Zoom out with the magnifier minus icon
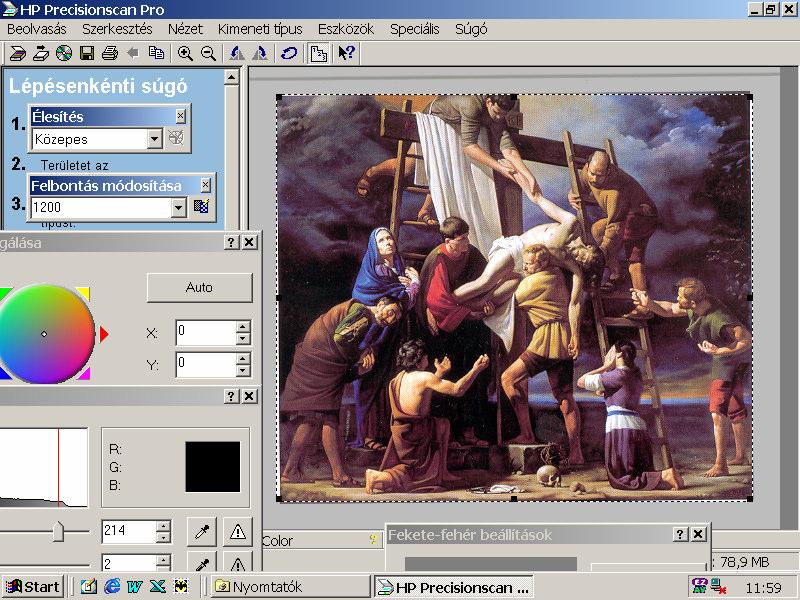Screen dimensions: 800x600 tap(208, 53)
